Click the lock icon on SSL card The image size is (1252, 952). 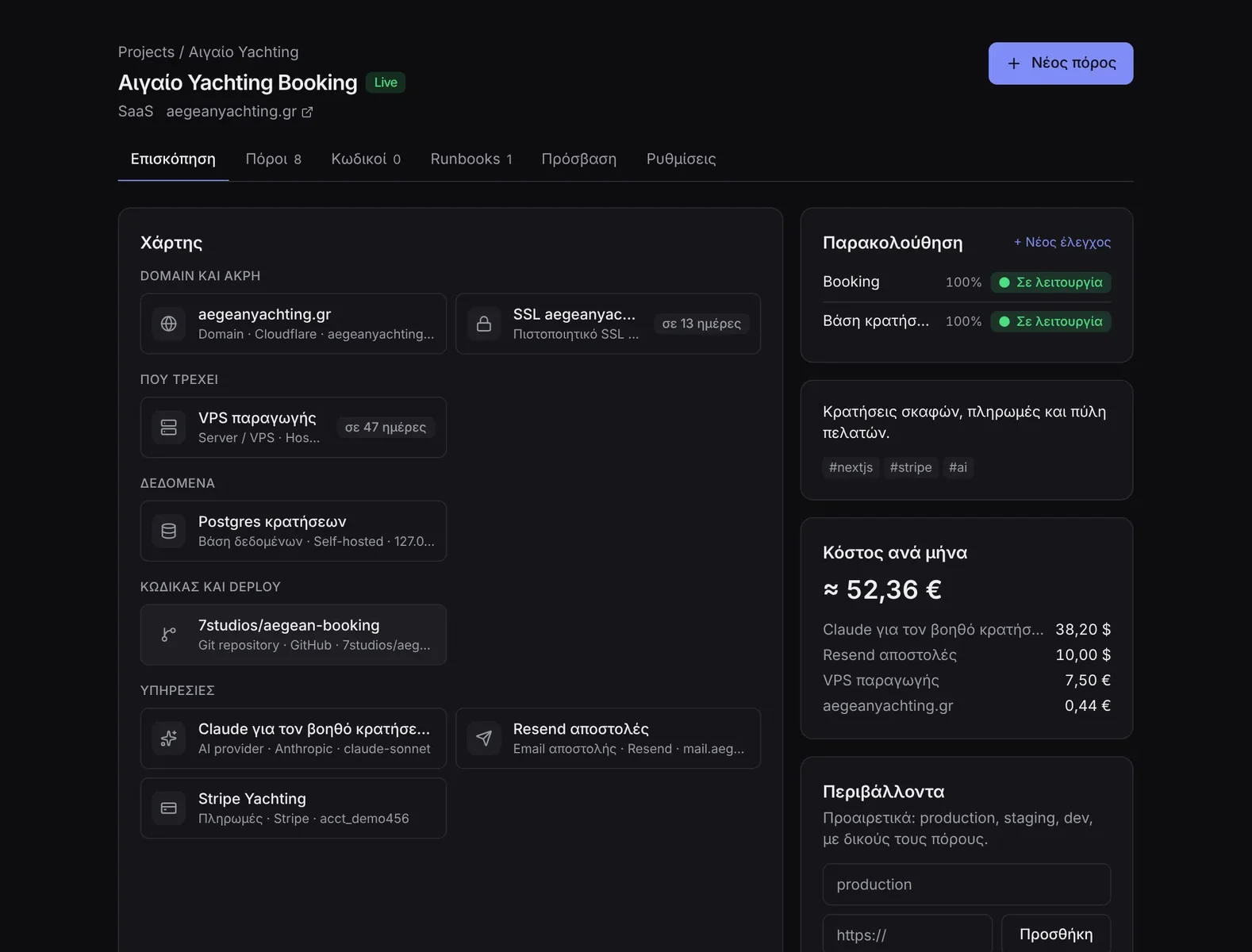[483, 324]
